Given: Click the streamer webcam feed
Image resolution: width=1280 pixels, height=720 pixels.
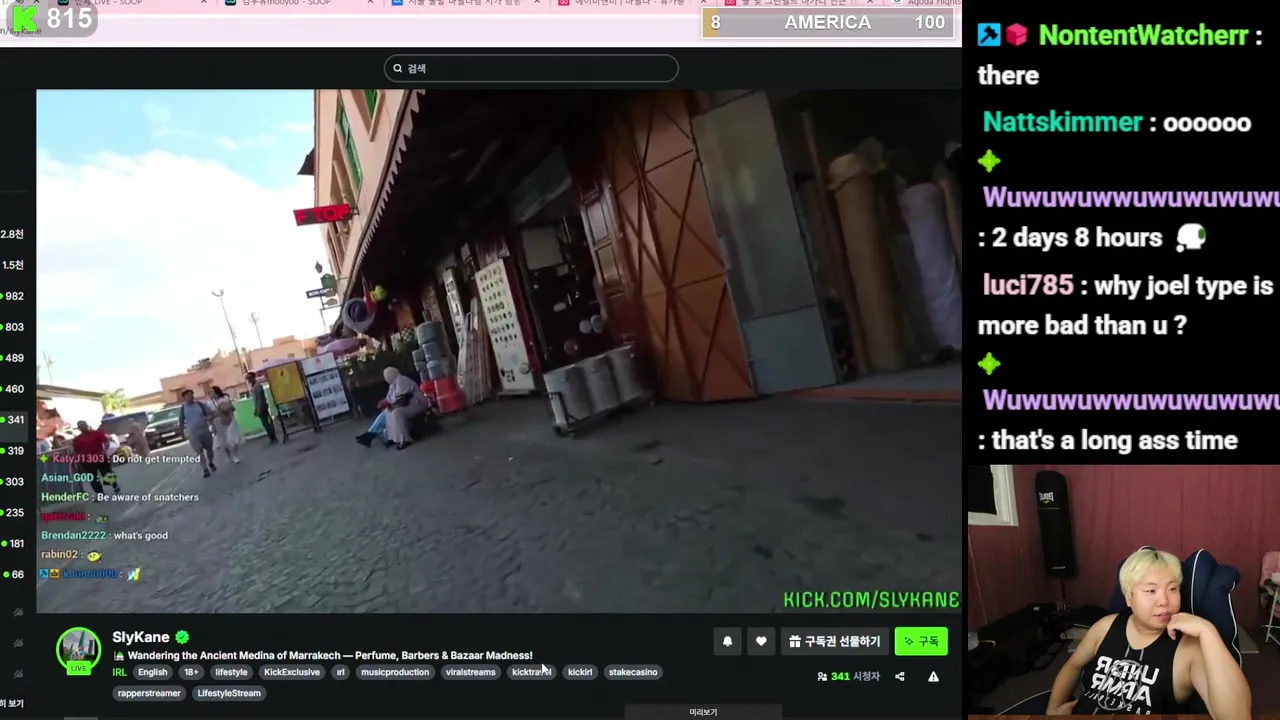Looking at the screenshot, I should [1124, 590].
